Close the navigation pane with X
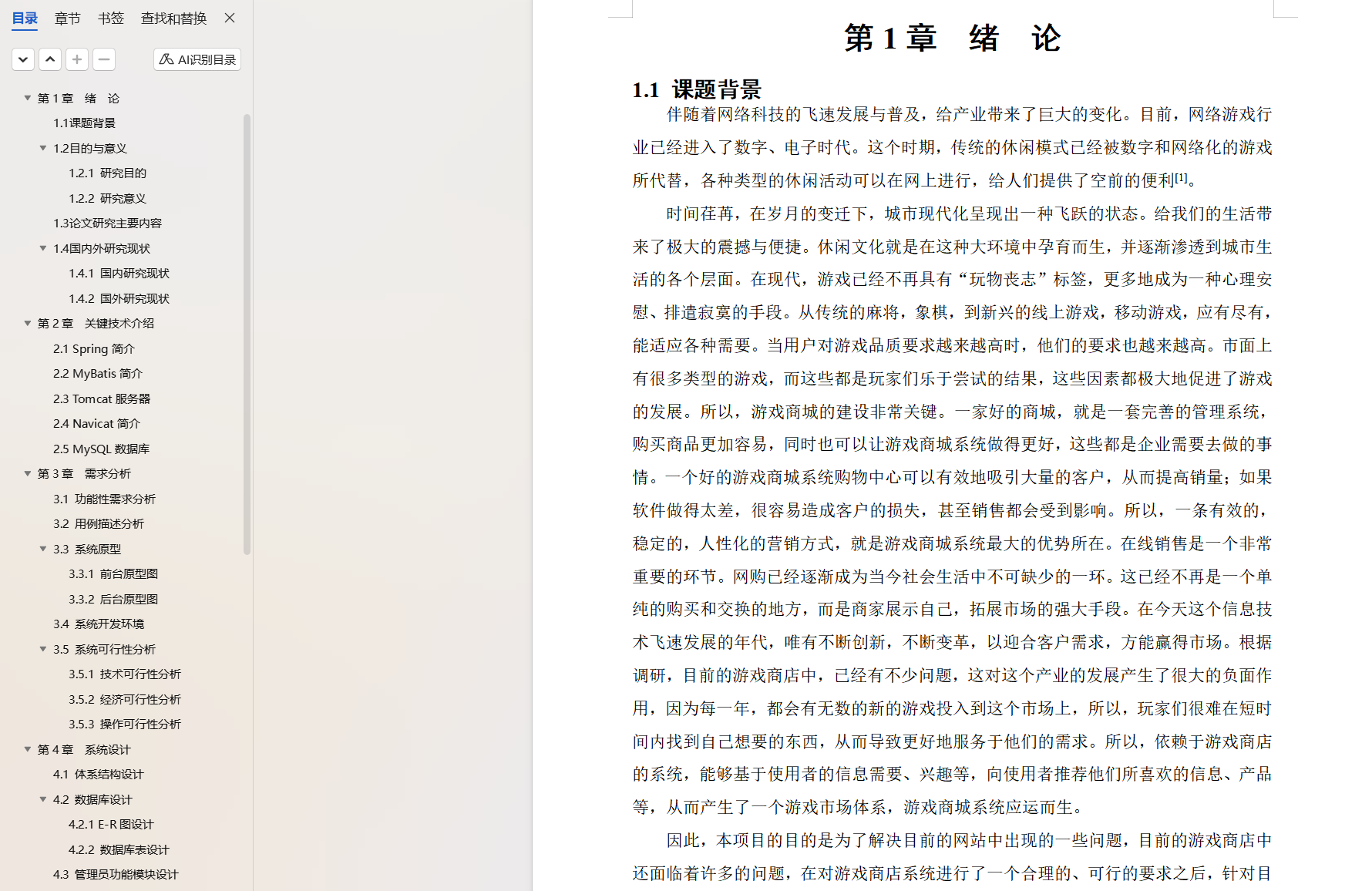The width and height of the screenshot is (1372, 891). click(x=230, y=18)
